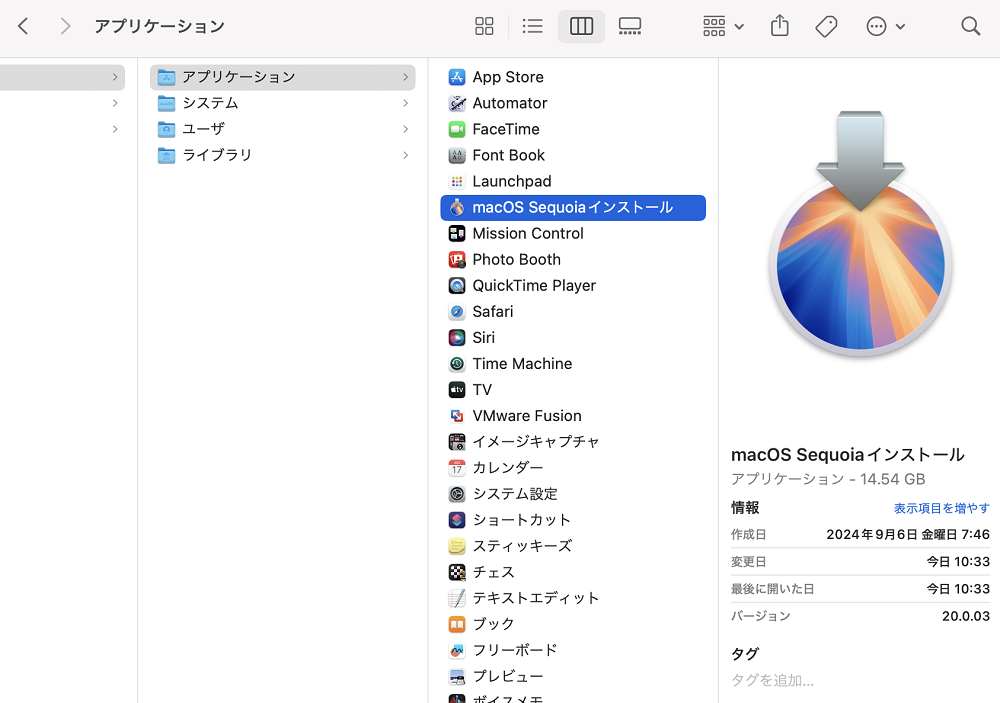Screen dimensions: 1000x703
Task: Open the group-by options dropdown
Action: click(x=723, y=26)
